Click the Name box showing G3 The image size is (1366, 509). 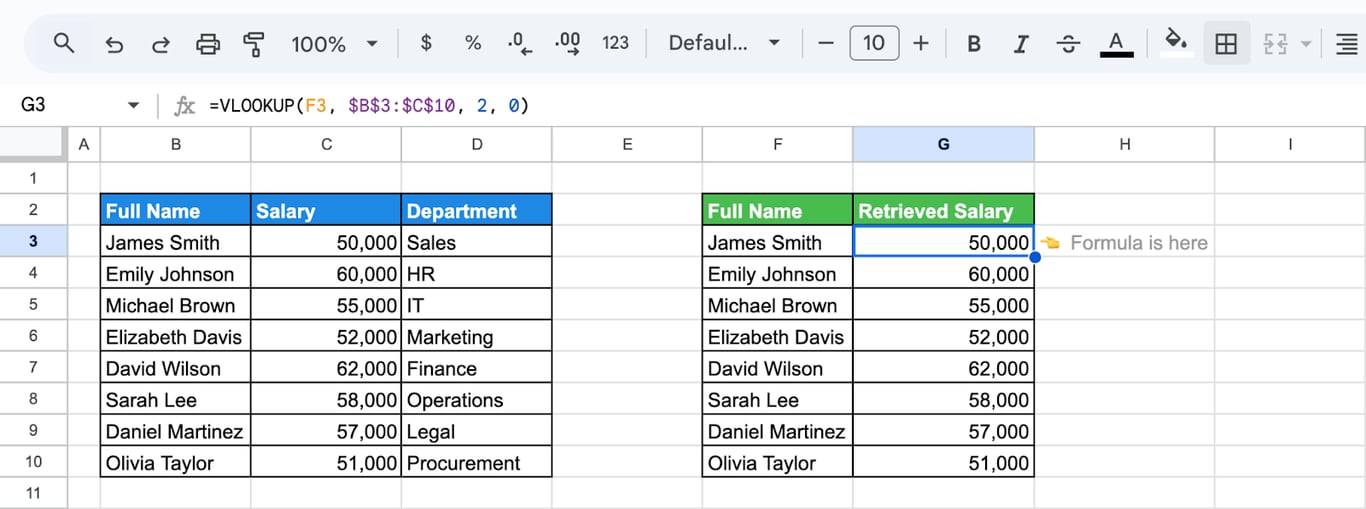[34, 105]
